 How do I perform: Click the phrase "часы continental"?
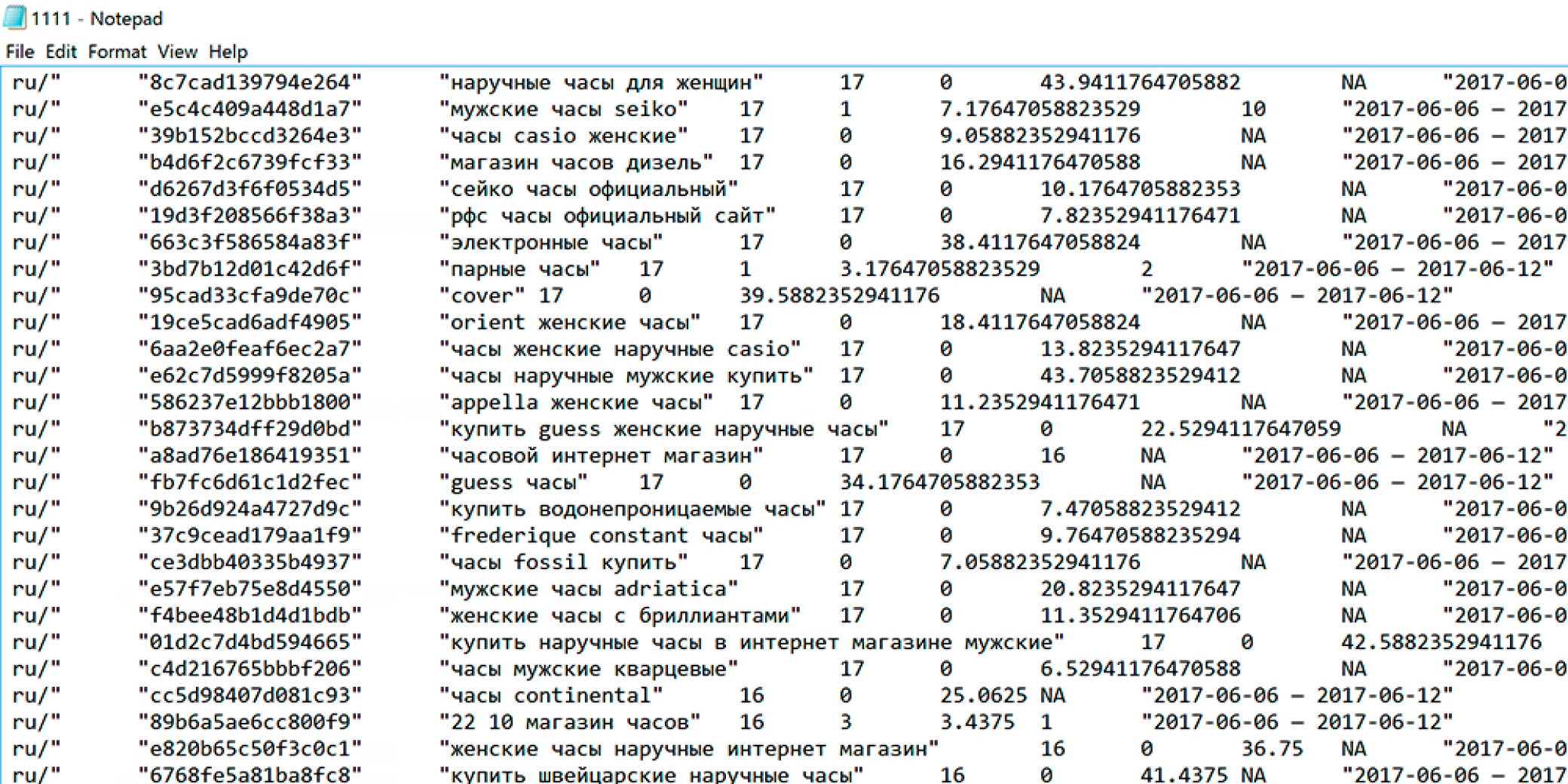[x=551, y=695]
